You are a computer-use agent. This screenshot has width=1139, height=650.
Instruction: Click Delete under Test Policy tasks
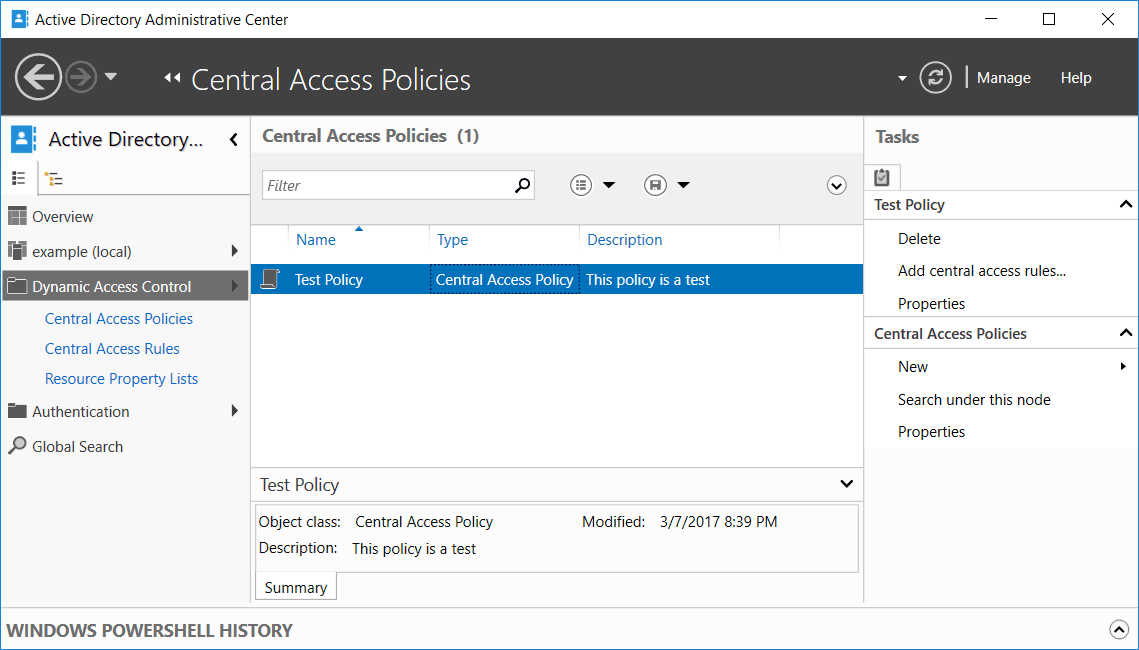click(x=919, y=238)
